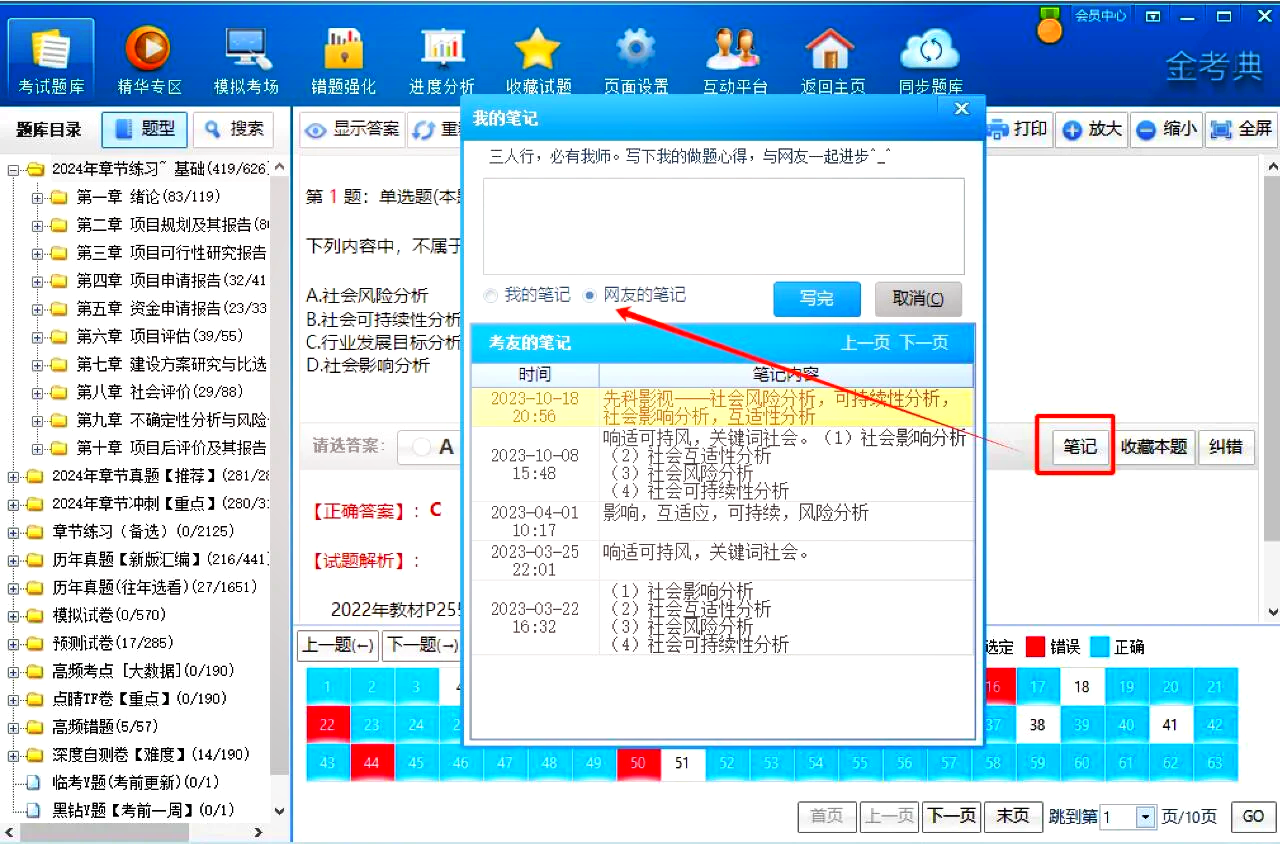This screenshot has width=1280, height=844.
Task: Click 缩小 zoom-out button
Action: pos(1166,130)
